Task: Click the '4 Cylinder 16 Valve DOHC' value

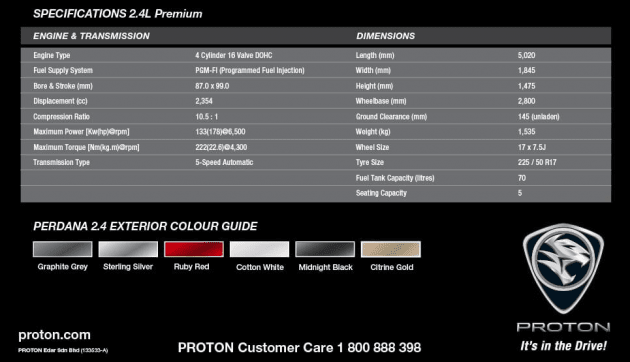Action: [234, 55]
